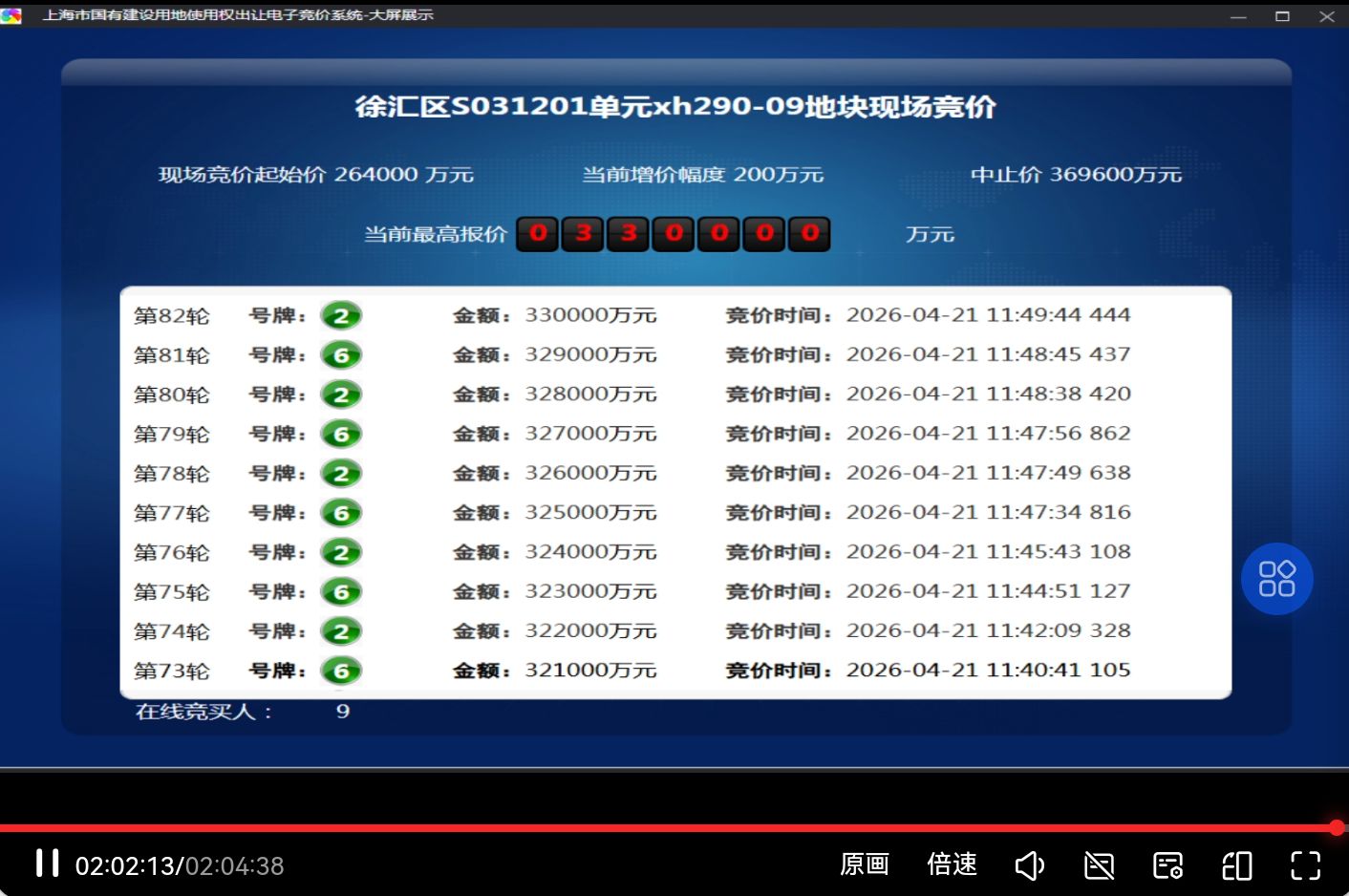This screenshot has height=896, width=1349.
Task: Pause the video playback
Action: [x=47, y=864]
